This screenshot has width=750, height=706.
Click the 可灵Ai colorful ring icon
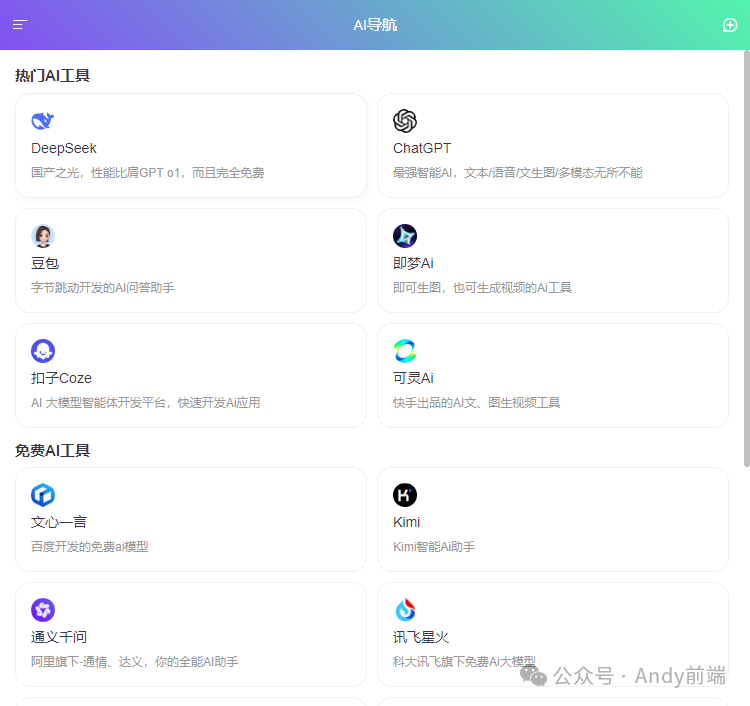click(x=405, y=351)
